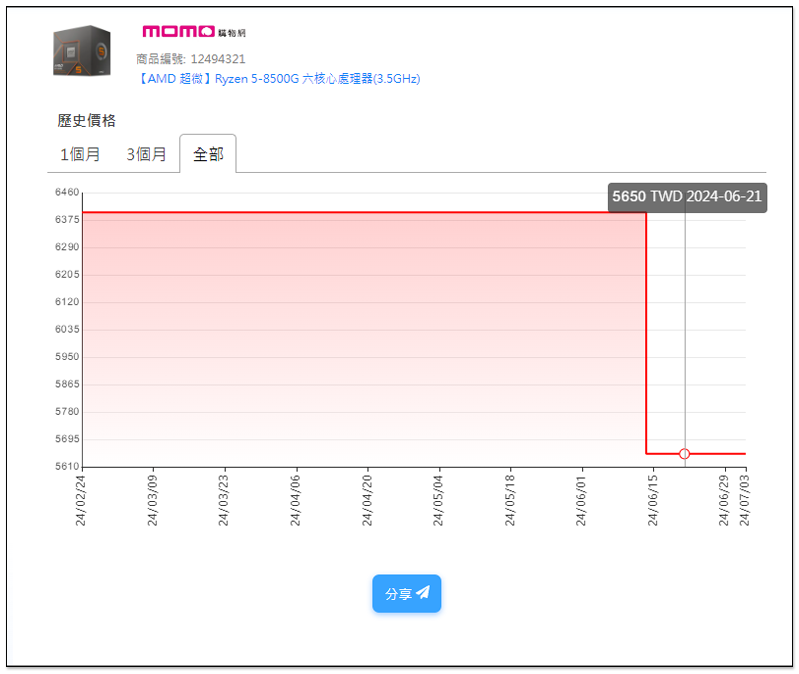The image size is (799, 674).
Task: Open the momo shopping site logo
Action: (194, 32)
